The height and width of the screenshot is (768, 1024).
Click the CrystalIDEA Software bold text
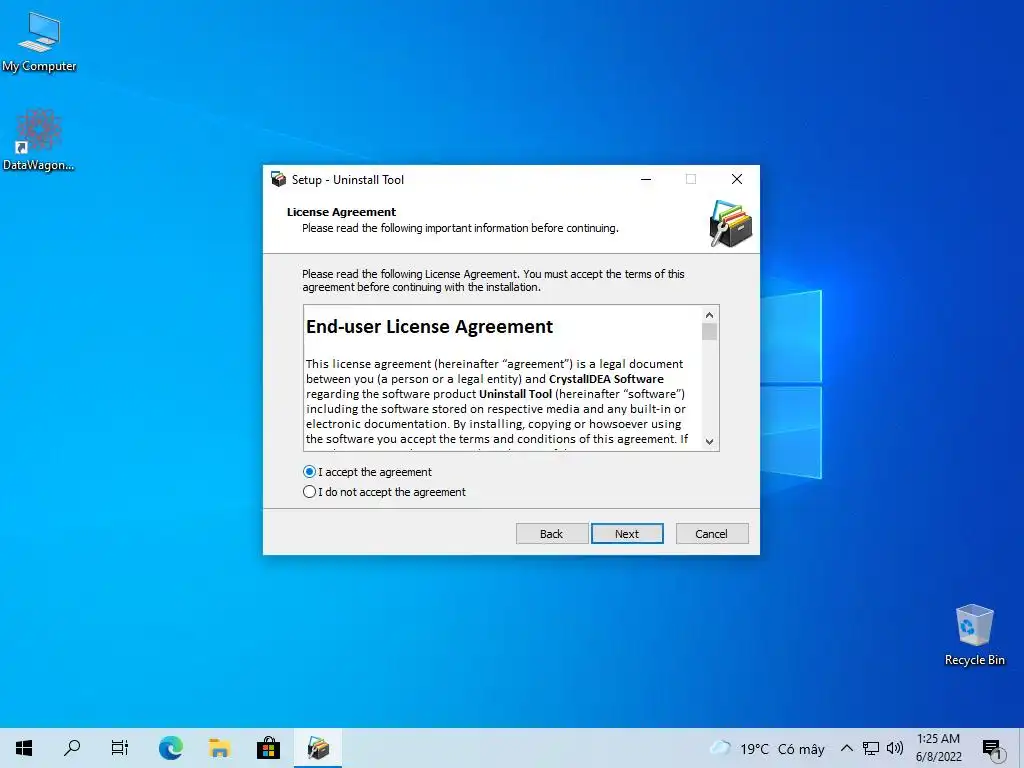[x=606, y=379]
